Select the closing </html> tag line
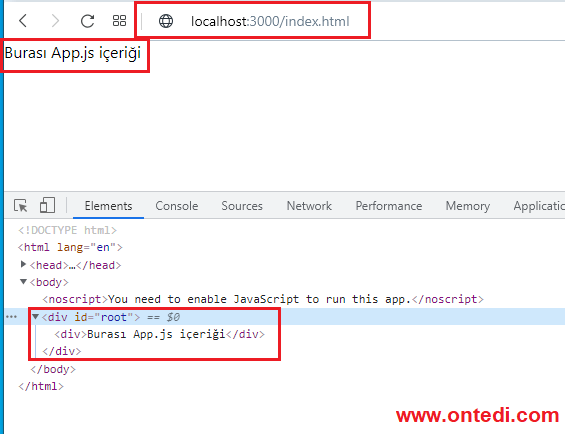 tap(41, 386)
